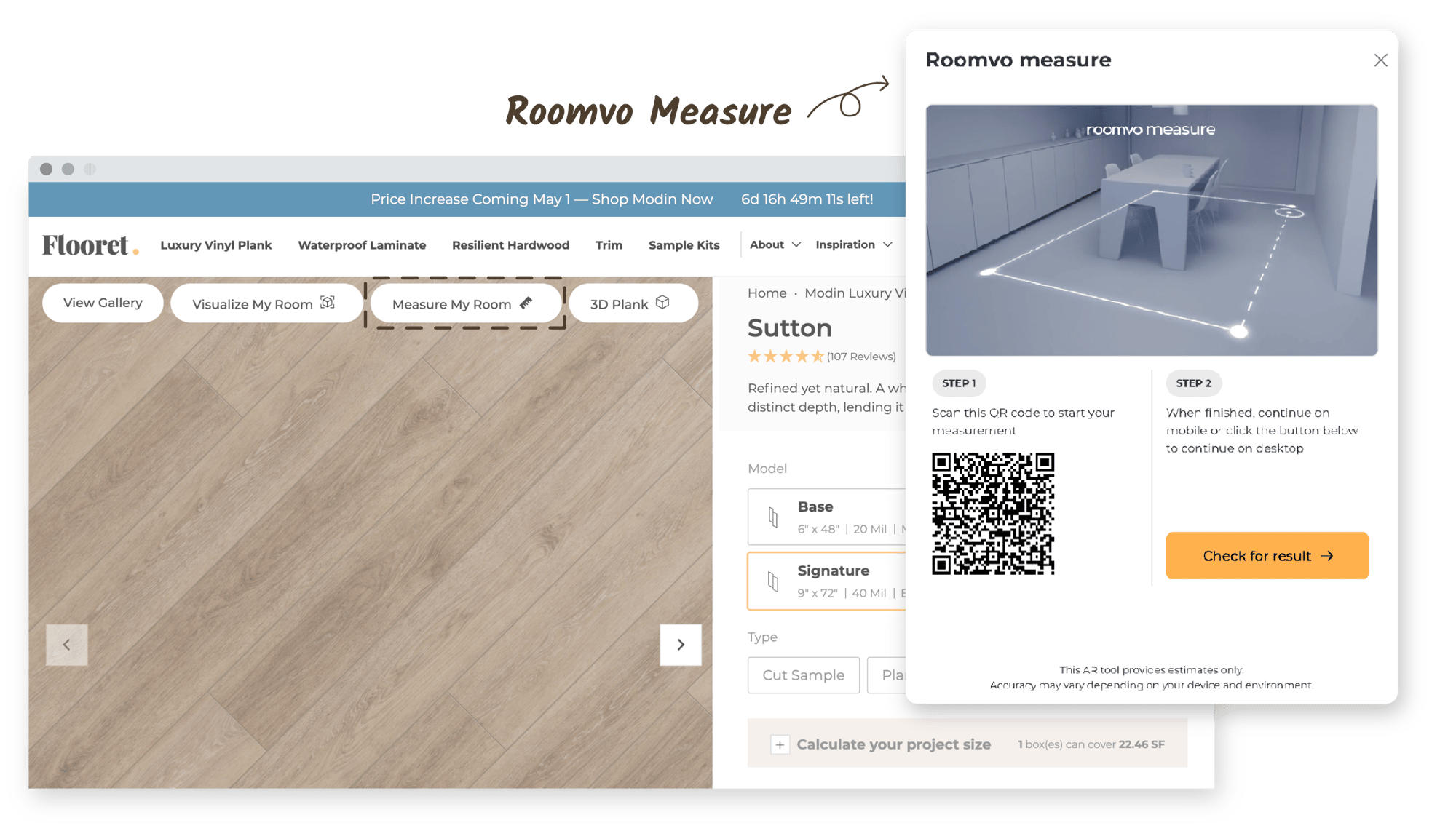
Task: Open Sample Kits menu item
Action: pyautogui.click(x=684, y=245)
